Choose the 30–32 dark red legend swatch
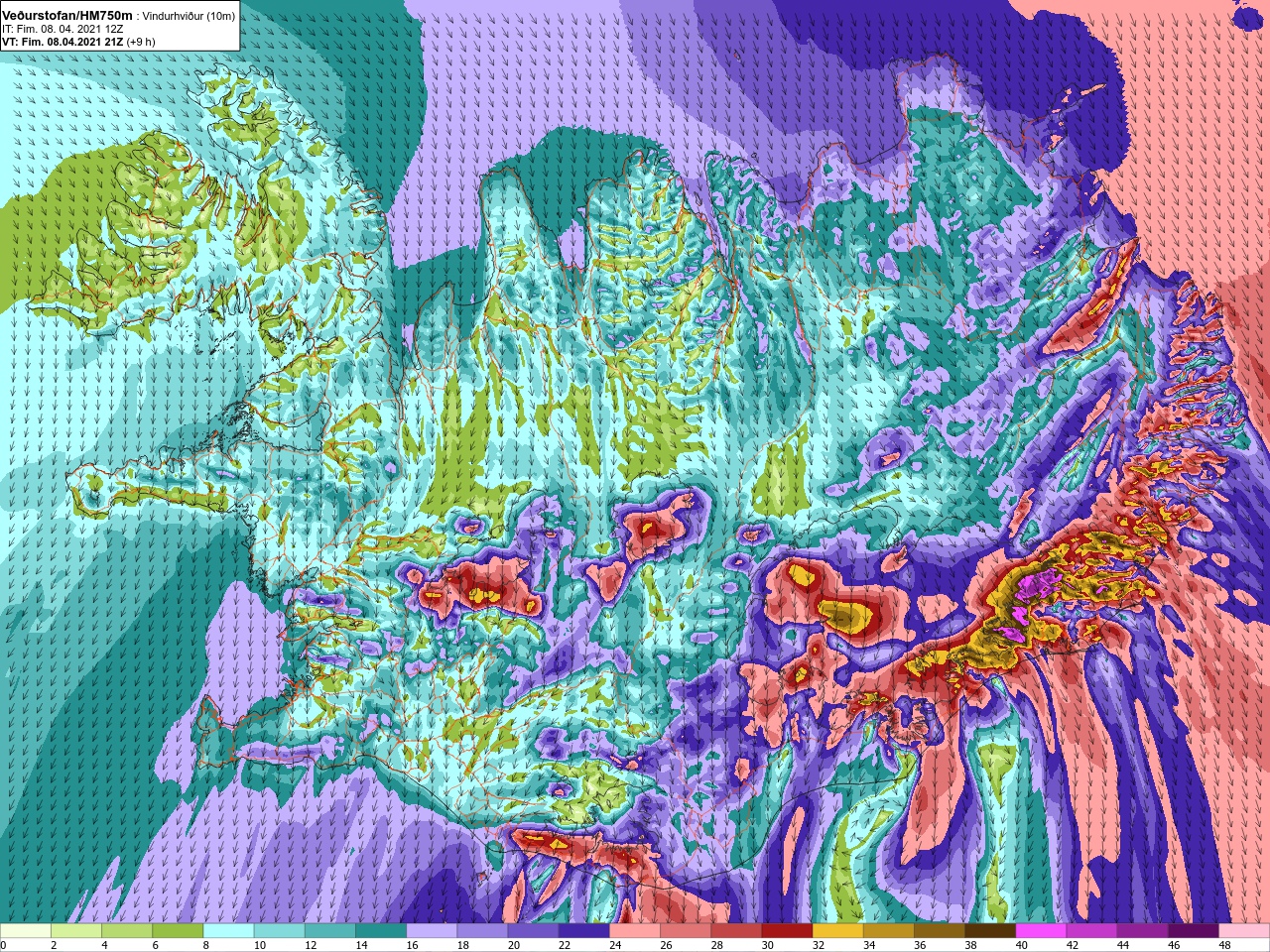The height and width of the screenshot is (952, 1270). [786, 931]
